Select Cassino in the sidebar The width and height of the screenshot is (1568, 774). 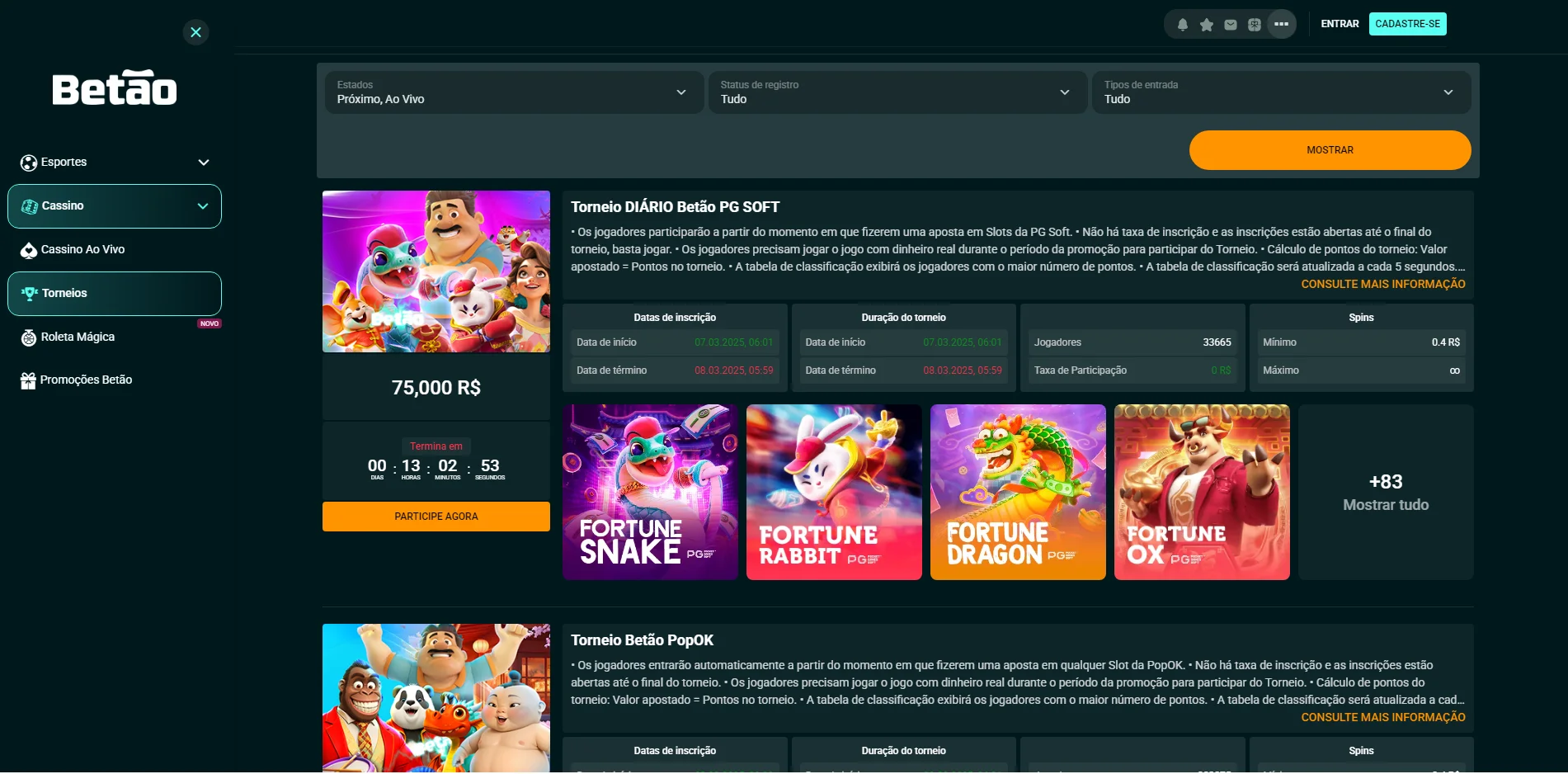tap(115, 206)
